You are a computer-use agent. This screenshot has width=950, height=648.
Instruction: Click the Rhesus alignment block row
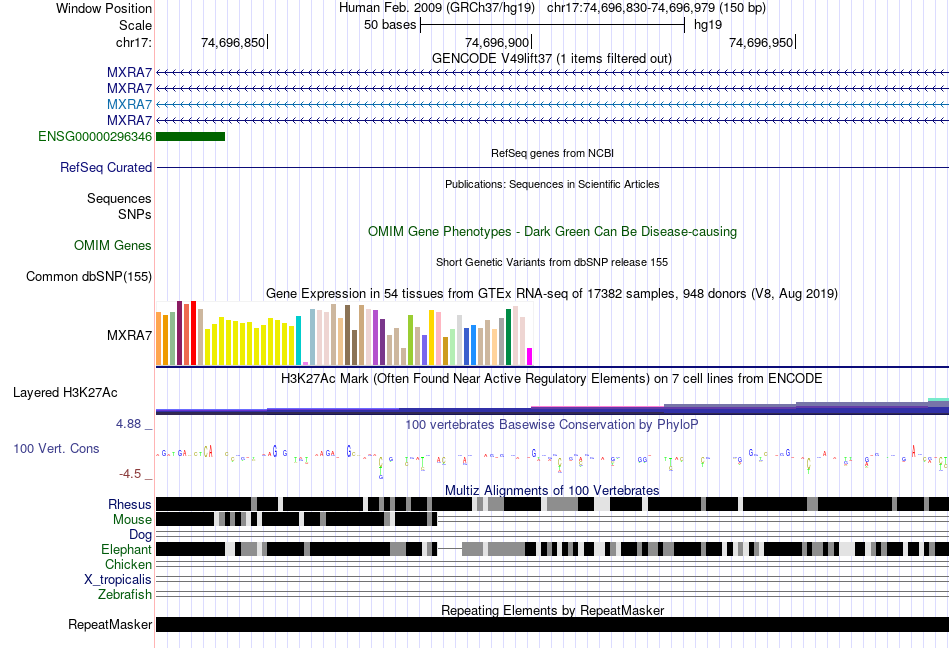(552, 504)
